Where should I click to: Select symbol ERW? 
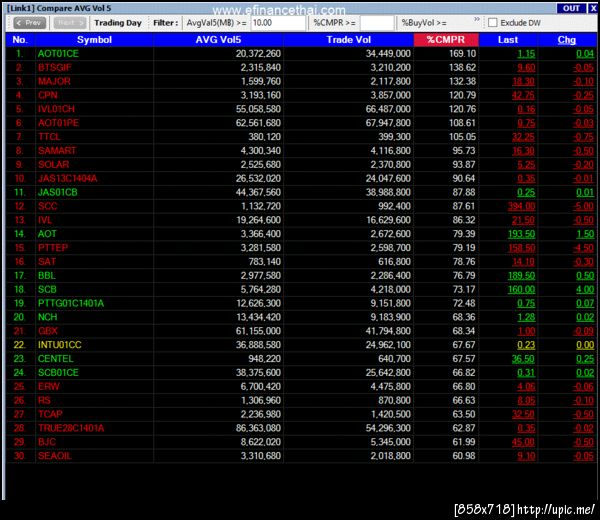tap(49, 386)
